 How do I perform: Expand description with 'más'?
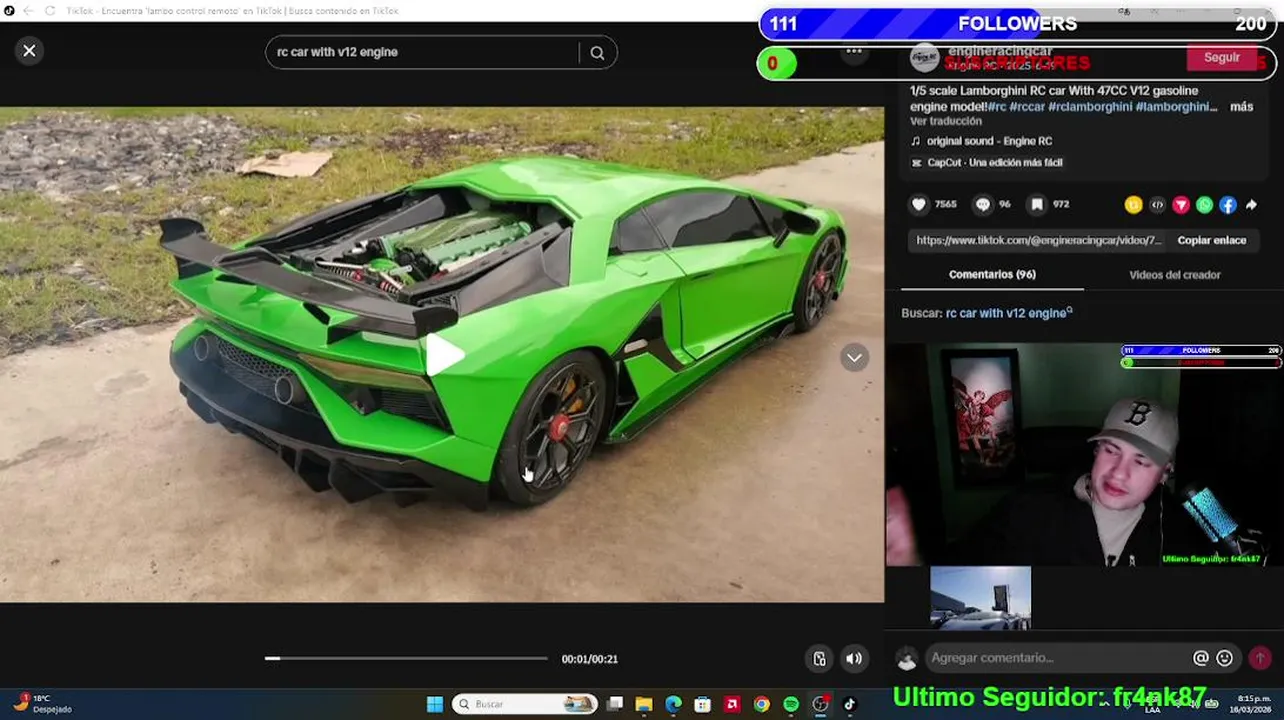[x=1241, y=107]
